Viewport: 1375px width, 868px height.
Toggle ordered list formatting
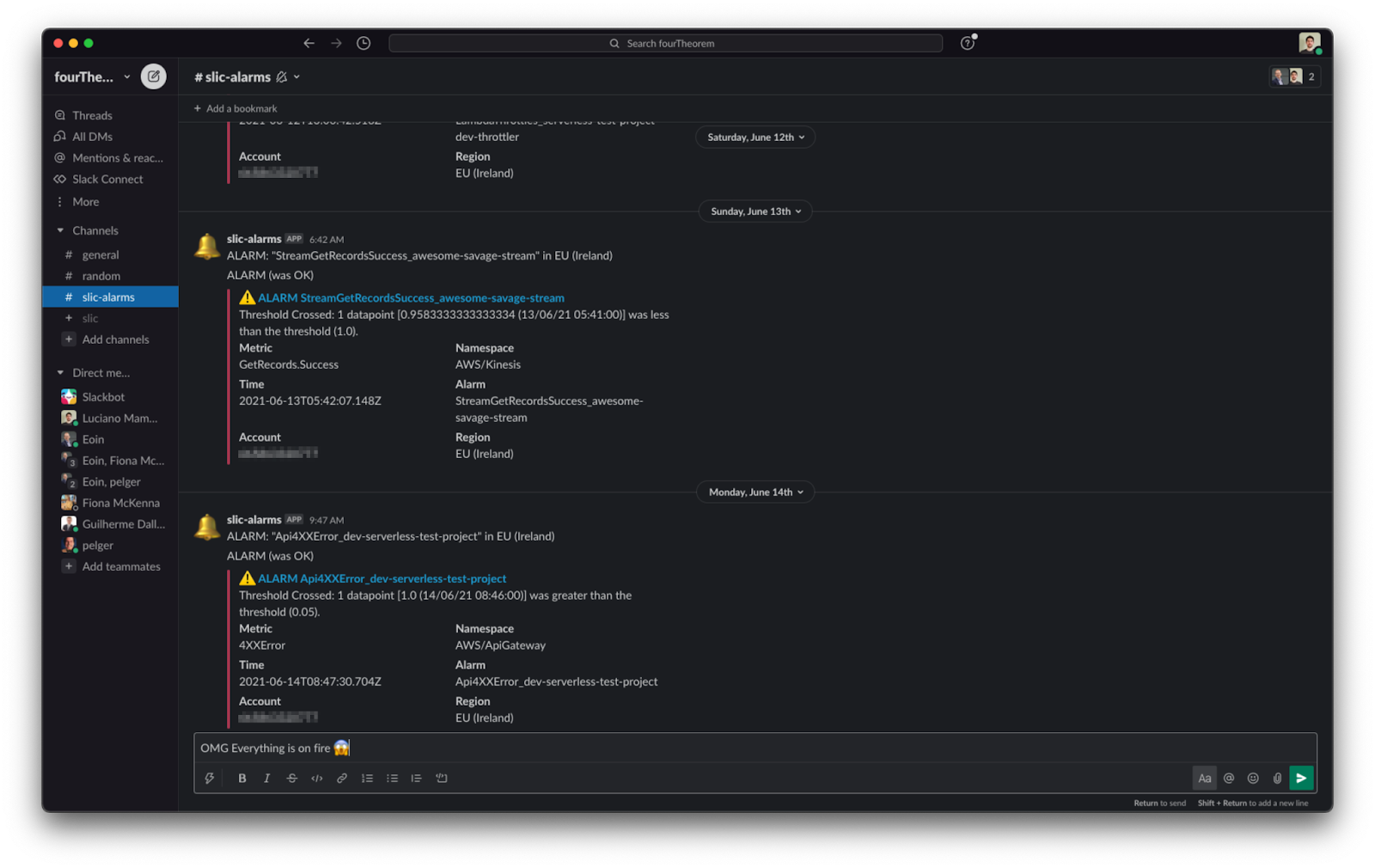click(367, 779)
